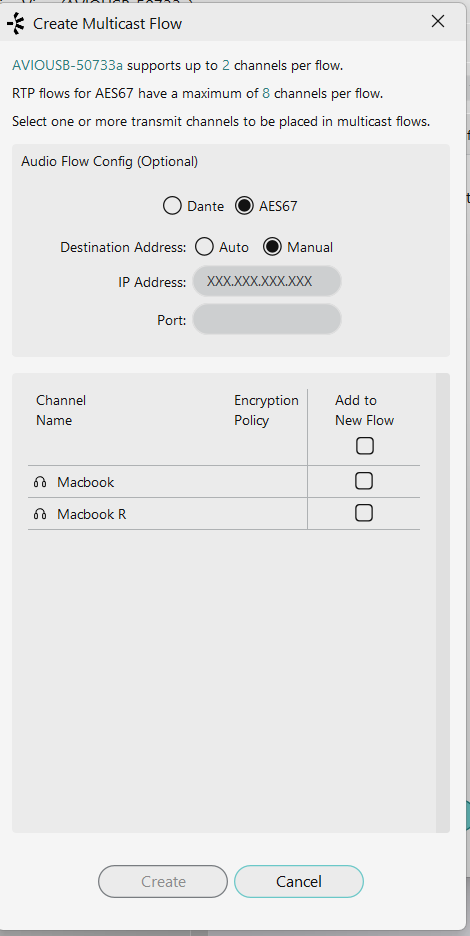Click the Create button
The height and width of the screenshot is (936, 470).
(x=163, y=882)
